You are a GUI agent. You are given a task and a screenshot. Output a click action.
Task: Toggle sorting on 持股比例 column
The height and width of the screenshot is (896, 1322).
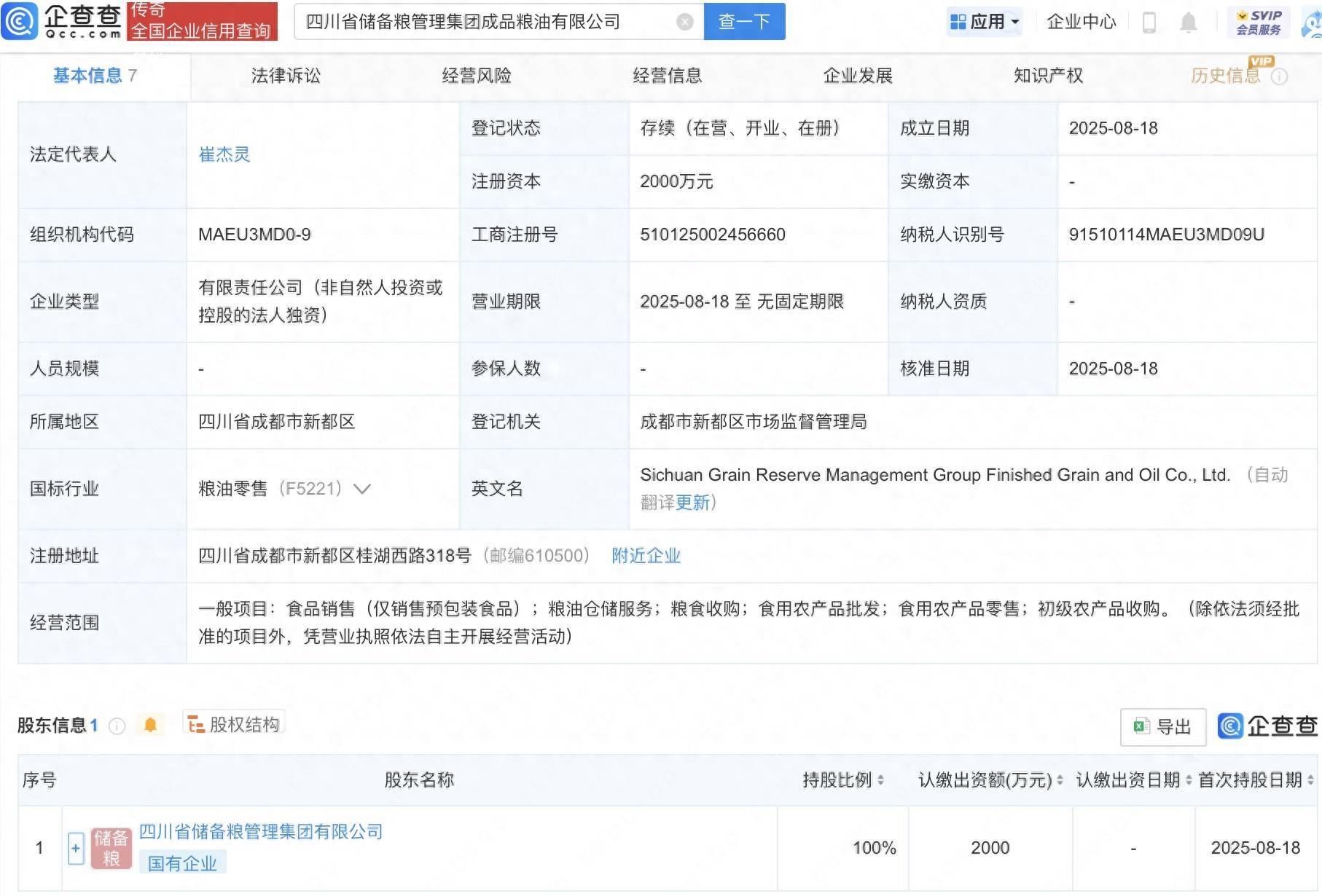(881, 780)
